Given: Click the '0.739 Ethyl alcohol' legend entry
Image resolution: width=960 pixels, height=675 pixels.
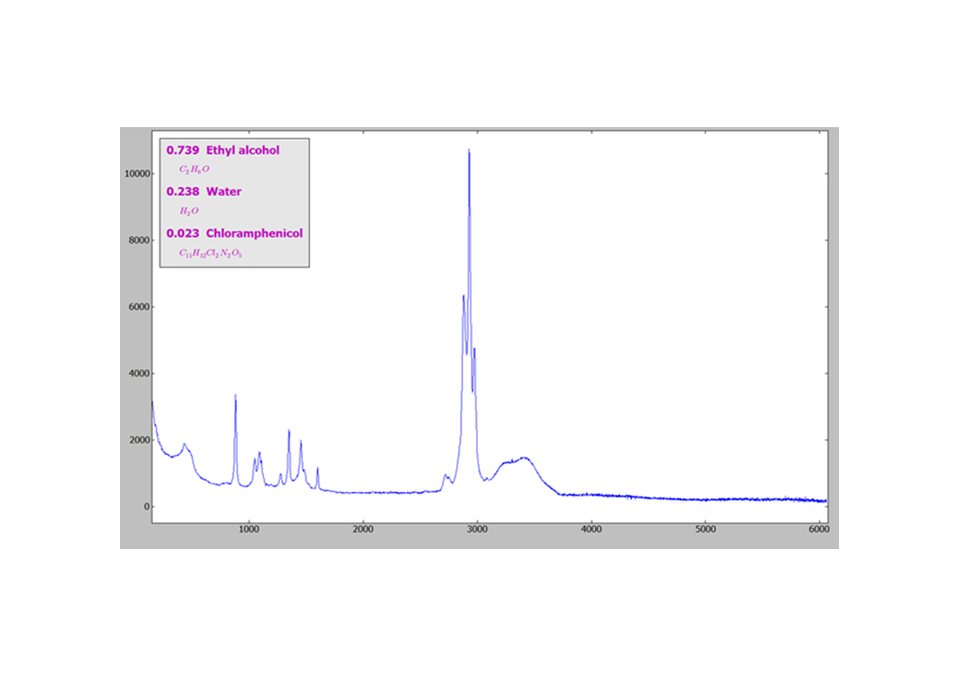Looking at the screenshot, I should click(x=223, y=150).
